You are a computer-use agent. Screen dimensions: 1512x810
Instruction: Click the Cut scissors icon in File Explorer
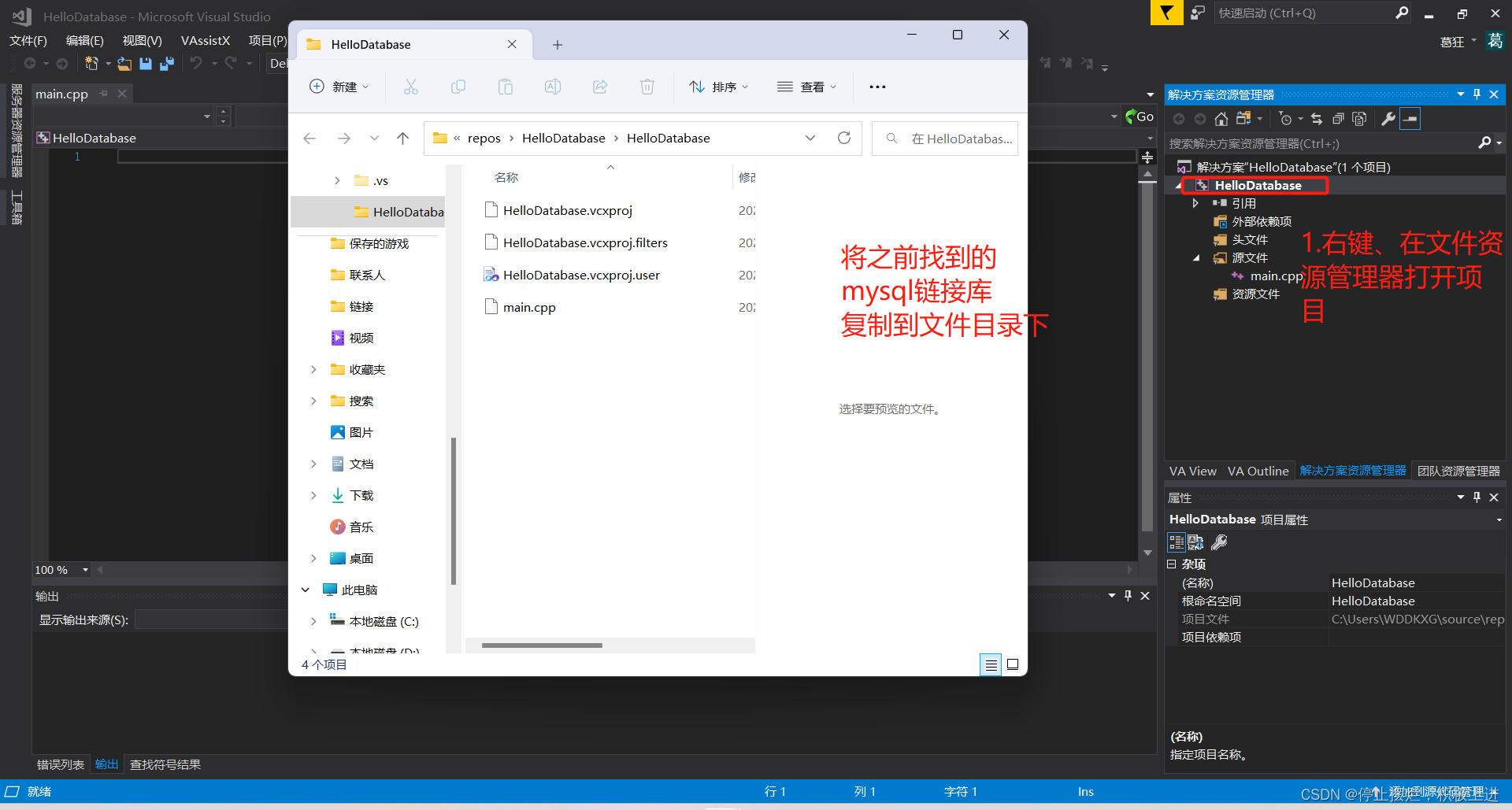[x=411, y=87]
